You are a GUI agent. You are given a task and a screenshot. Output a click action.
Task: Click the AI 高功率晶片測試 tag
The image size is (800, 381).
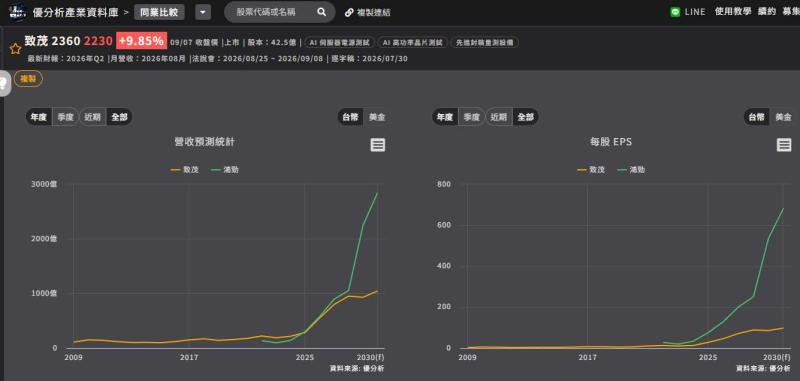click(413, 42)
